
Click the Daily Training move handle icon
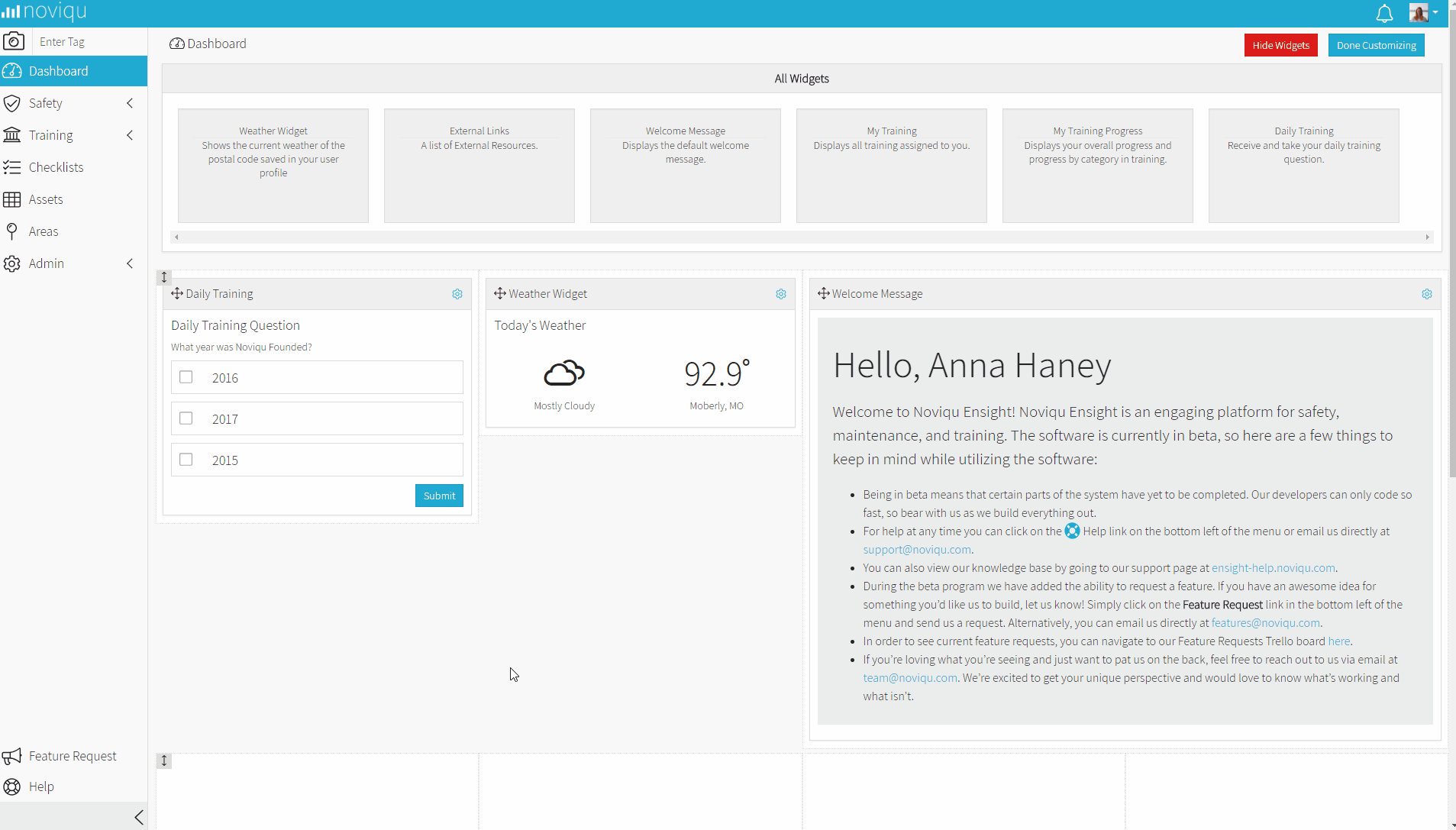pos(177,293)
